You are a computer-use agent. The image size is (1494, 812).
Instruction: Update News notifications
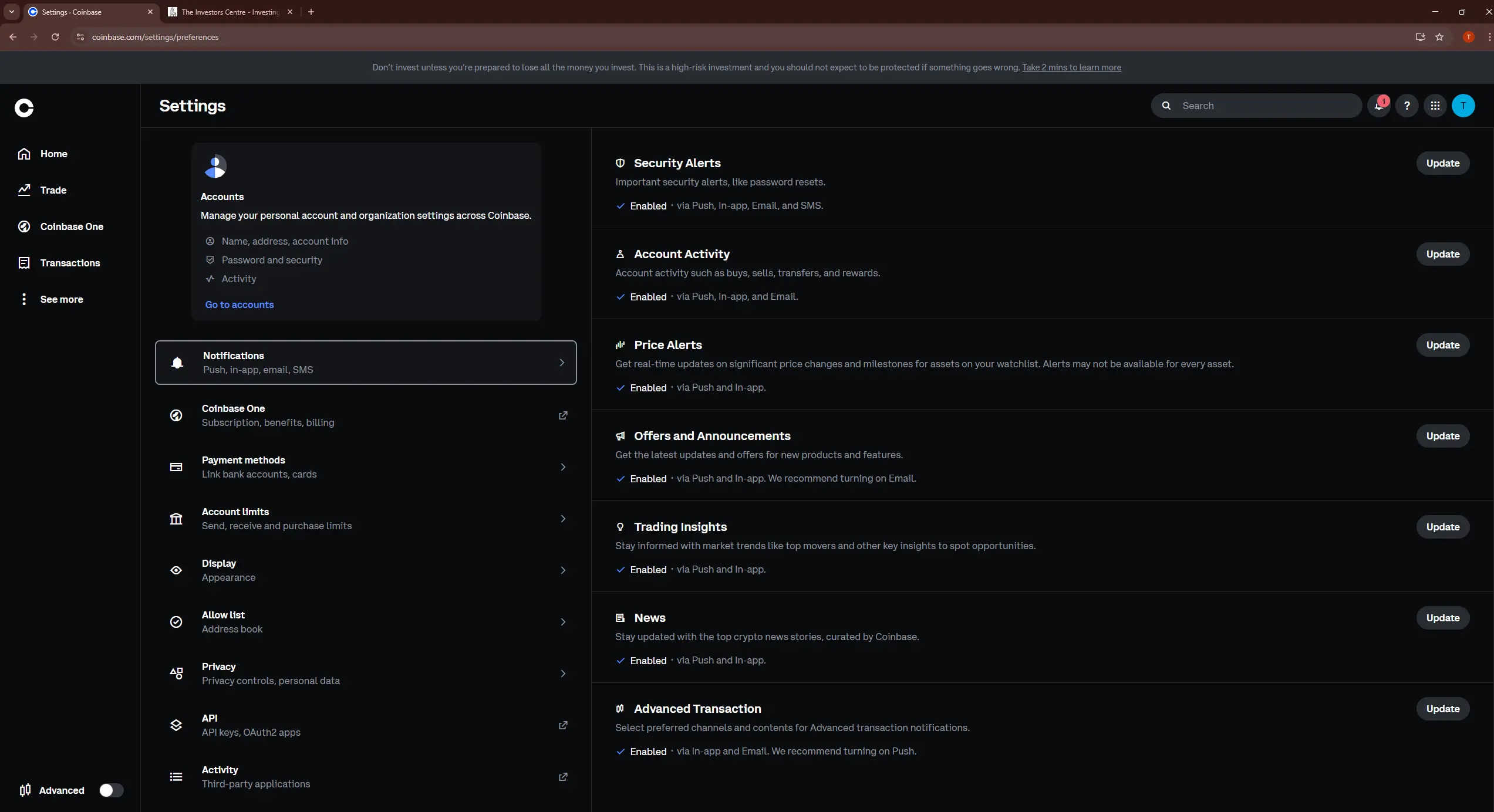(x=1443, y=618)
